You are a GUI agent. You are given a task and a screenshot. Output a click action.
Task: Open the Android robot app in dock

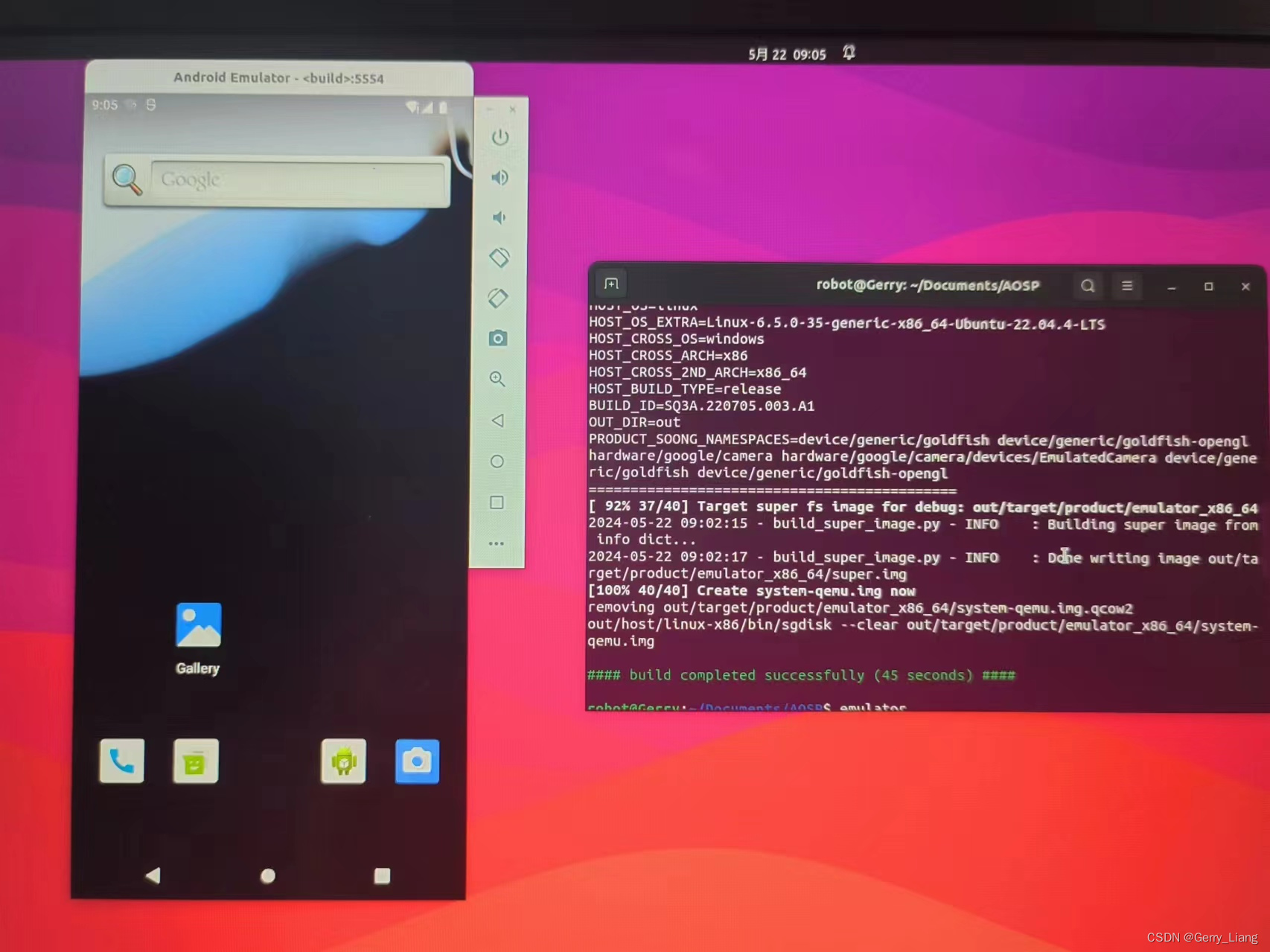[343, 761]
